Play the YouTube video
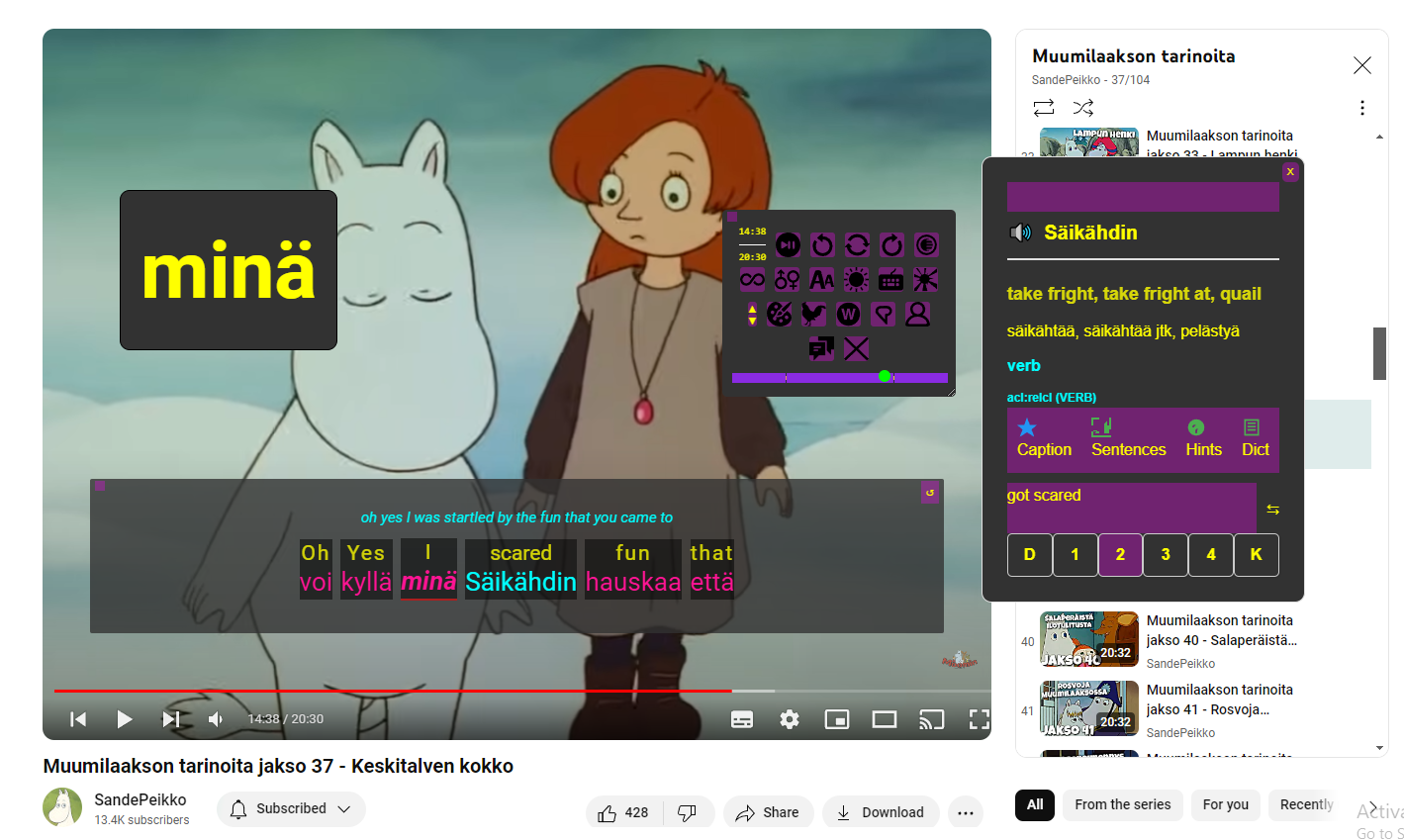Image resolution: width=1404 pixels, height=840 pixels. click(124, 719)
